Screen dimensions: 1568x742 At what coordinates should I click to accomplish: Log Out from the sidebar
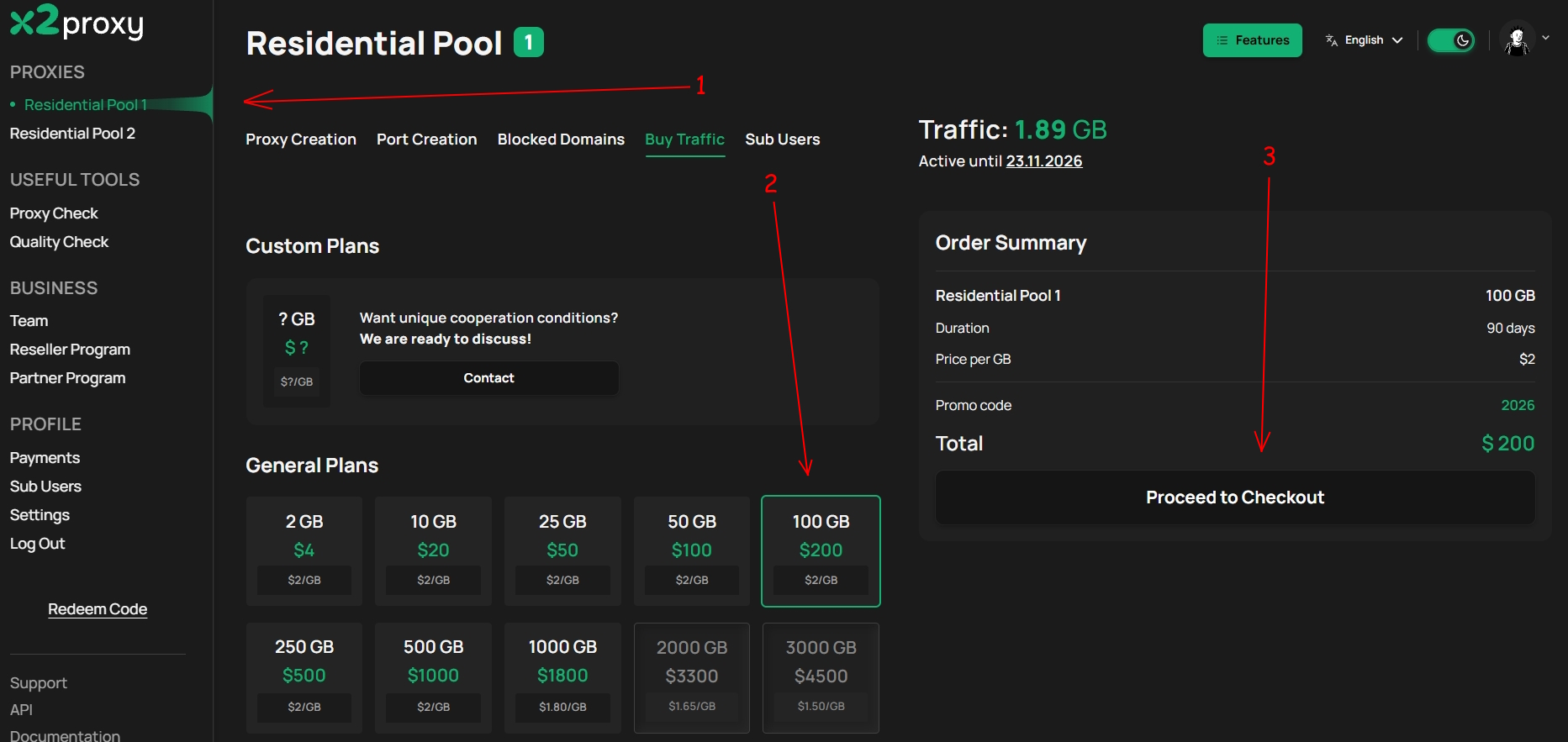tap(37, 544)
